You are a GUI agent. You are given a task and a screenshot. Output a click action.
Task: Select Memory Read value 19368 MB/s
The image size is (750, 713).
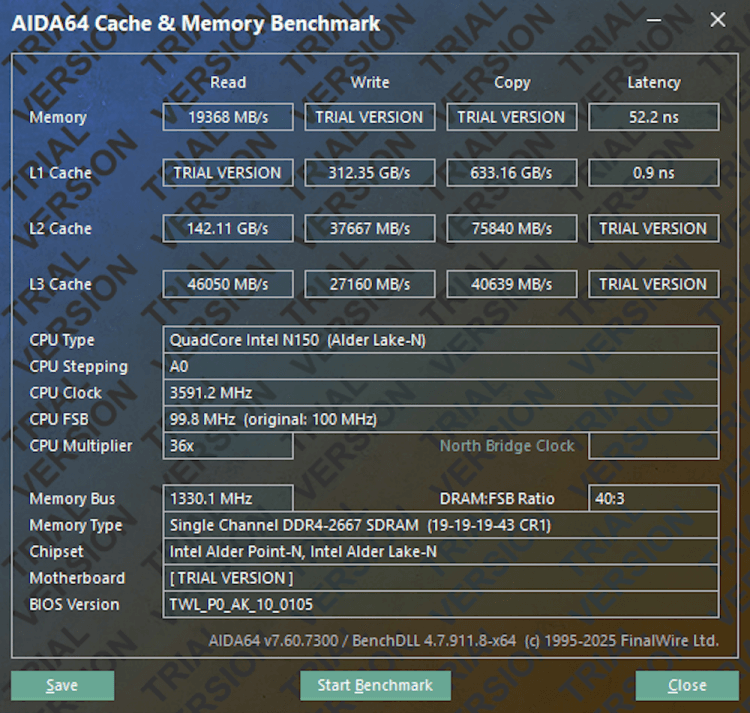(228, 117)
